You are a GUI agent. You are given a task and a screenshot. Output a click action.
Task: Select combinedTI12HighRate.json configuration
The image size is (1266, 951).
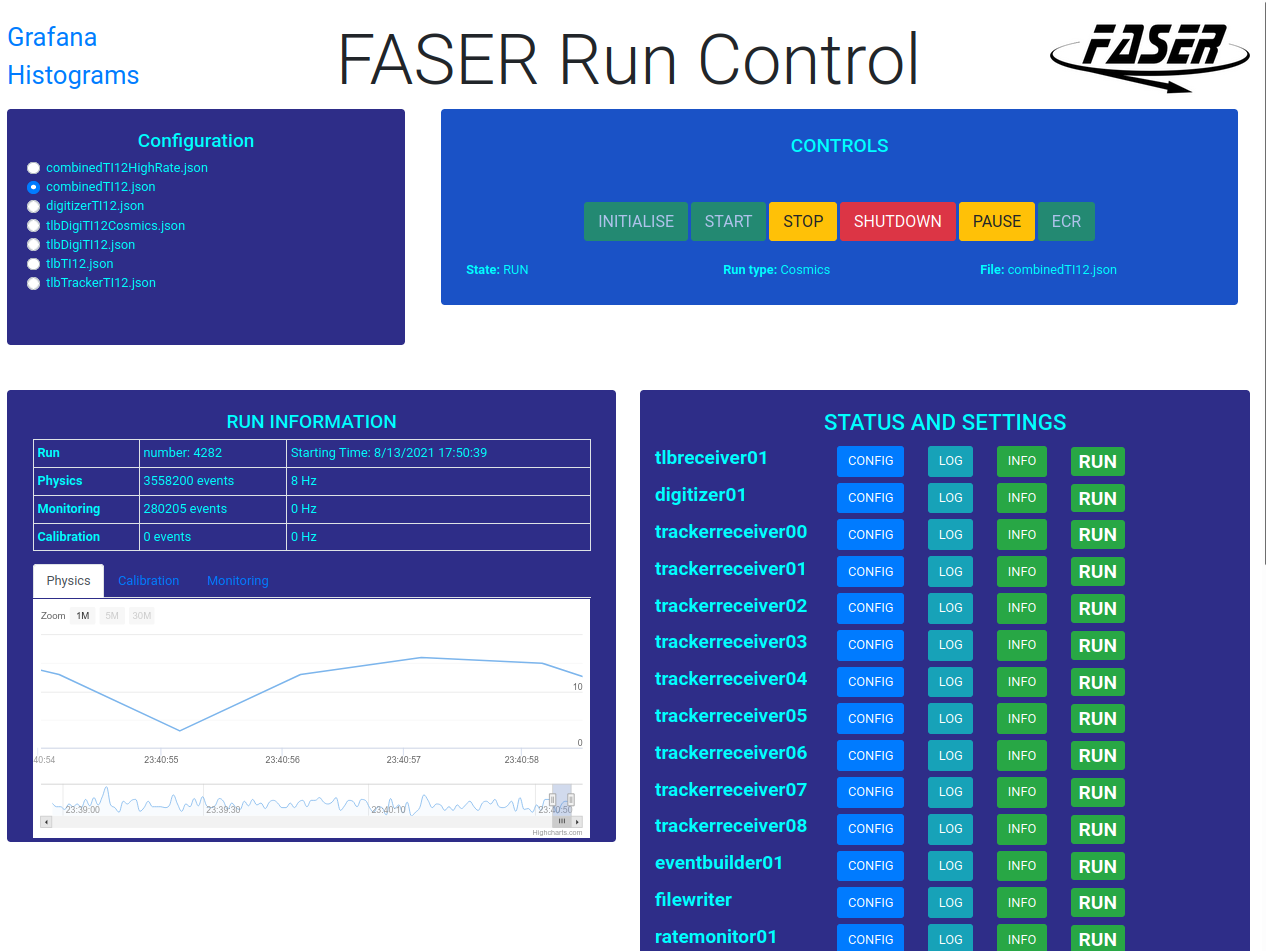pyautogui.click(x=34, y=168)
